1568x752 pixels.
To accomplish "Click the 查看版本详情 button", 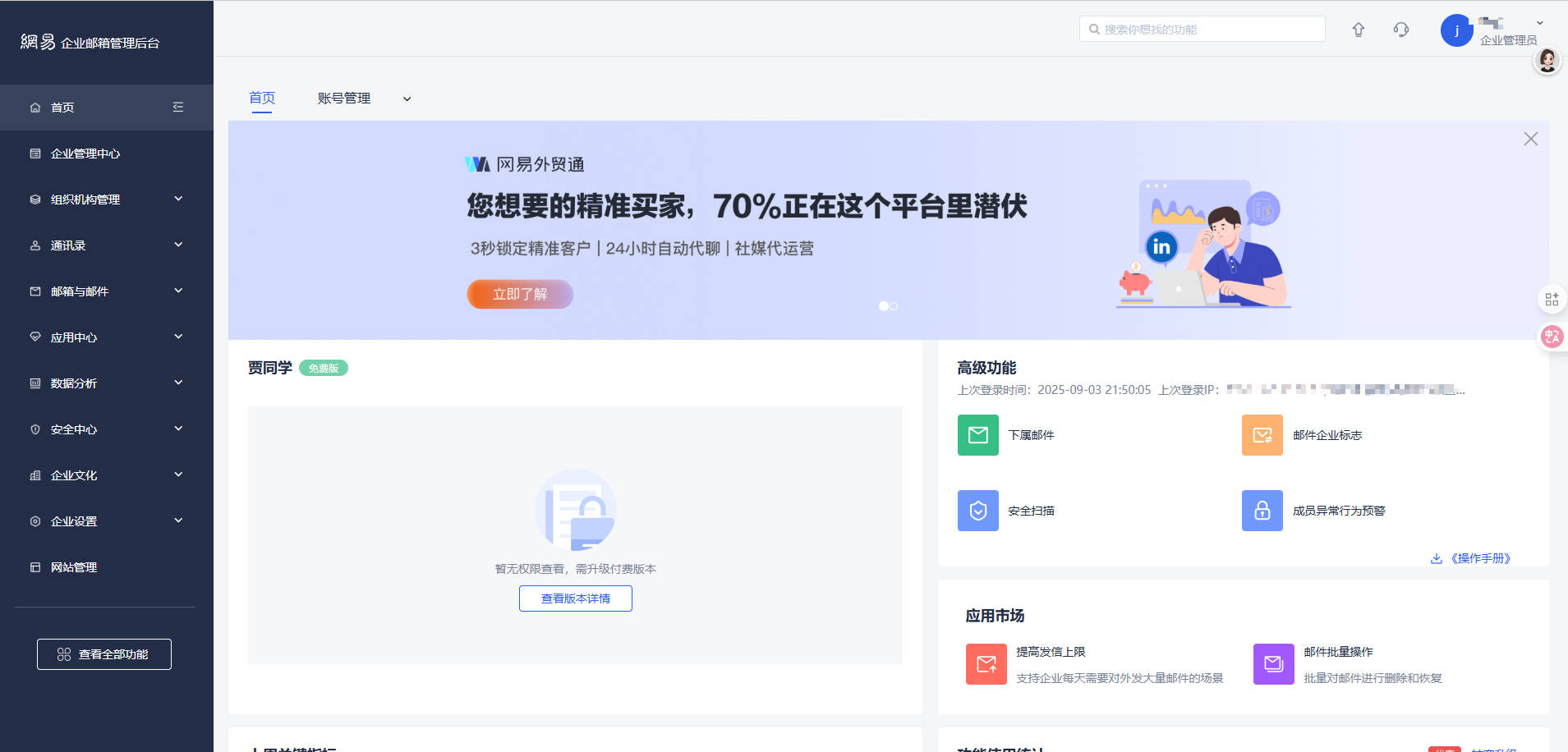I will click(x=576, y=598).
